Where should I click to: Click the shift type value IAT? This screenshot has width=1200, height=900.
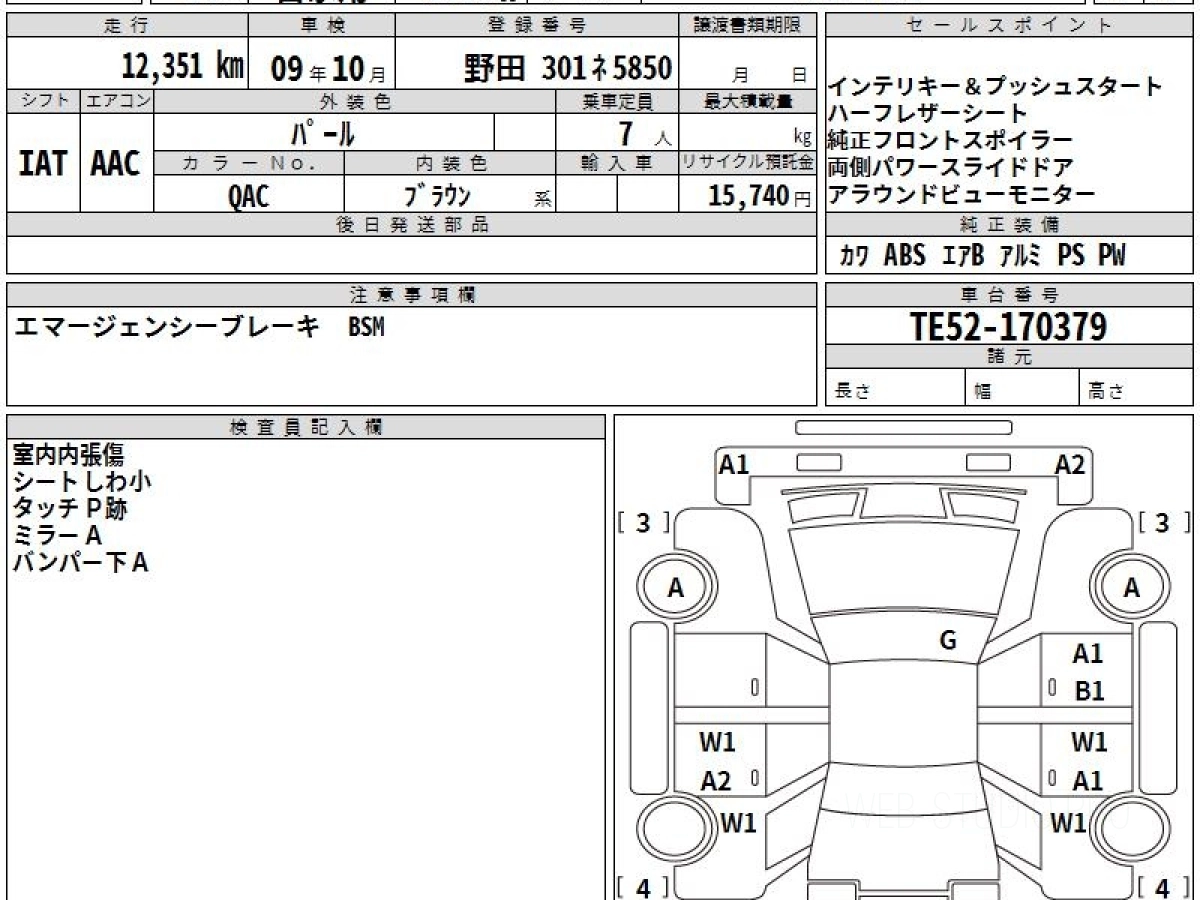(43, 164)
